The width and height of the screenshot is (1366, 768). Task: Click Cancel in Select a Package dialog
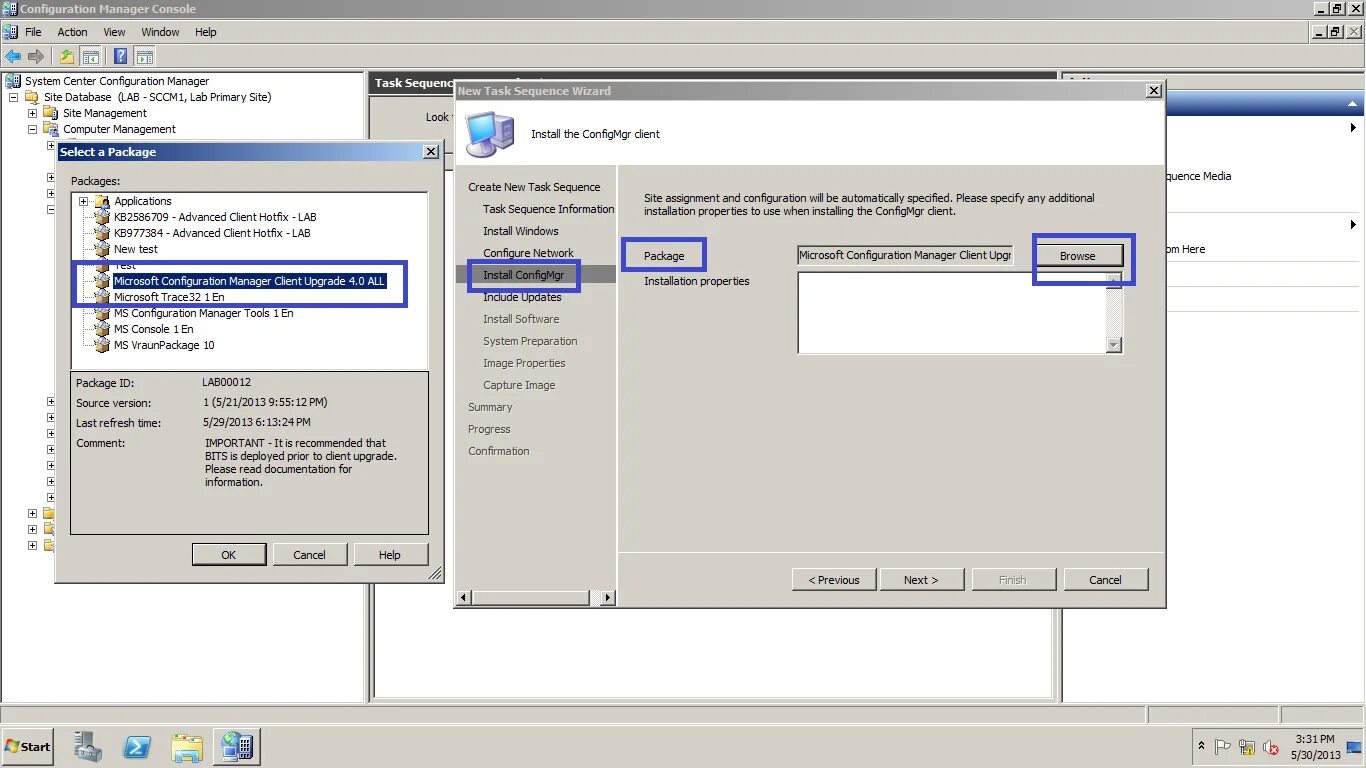point(309,555)
